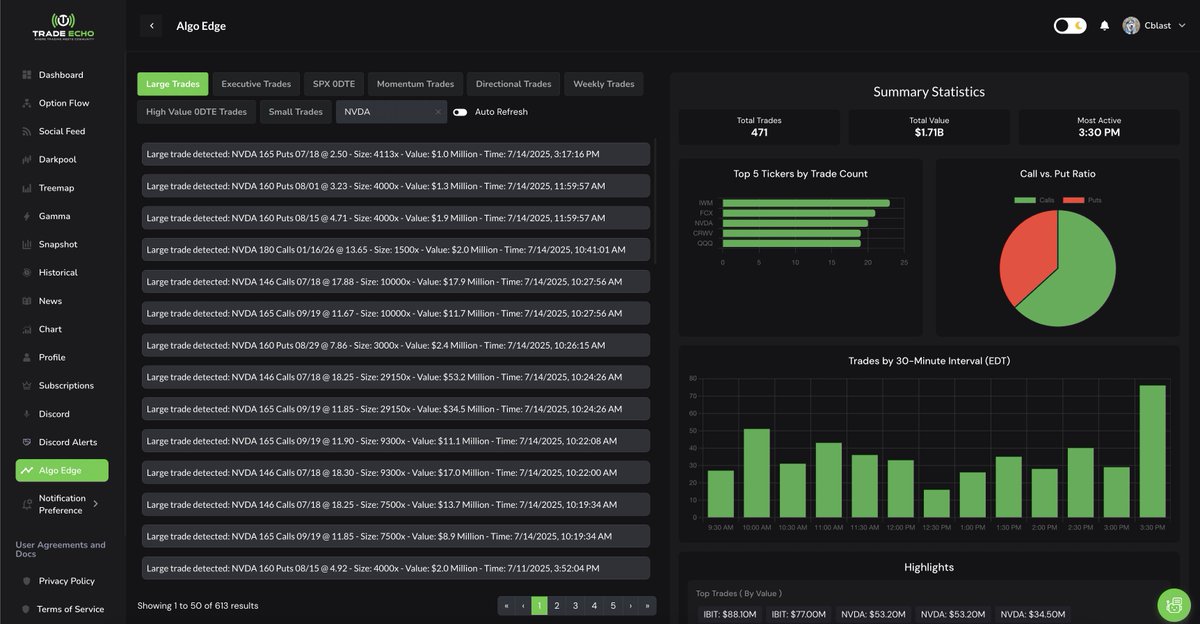Enable the Auto Refresh switch
The width and height of the screenshot is (1200, 624).
460,112
